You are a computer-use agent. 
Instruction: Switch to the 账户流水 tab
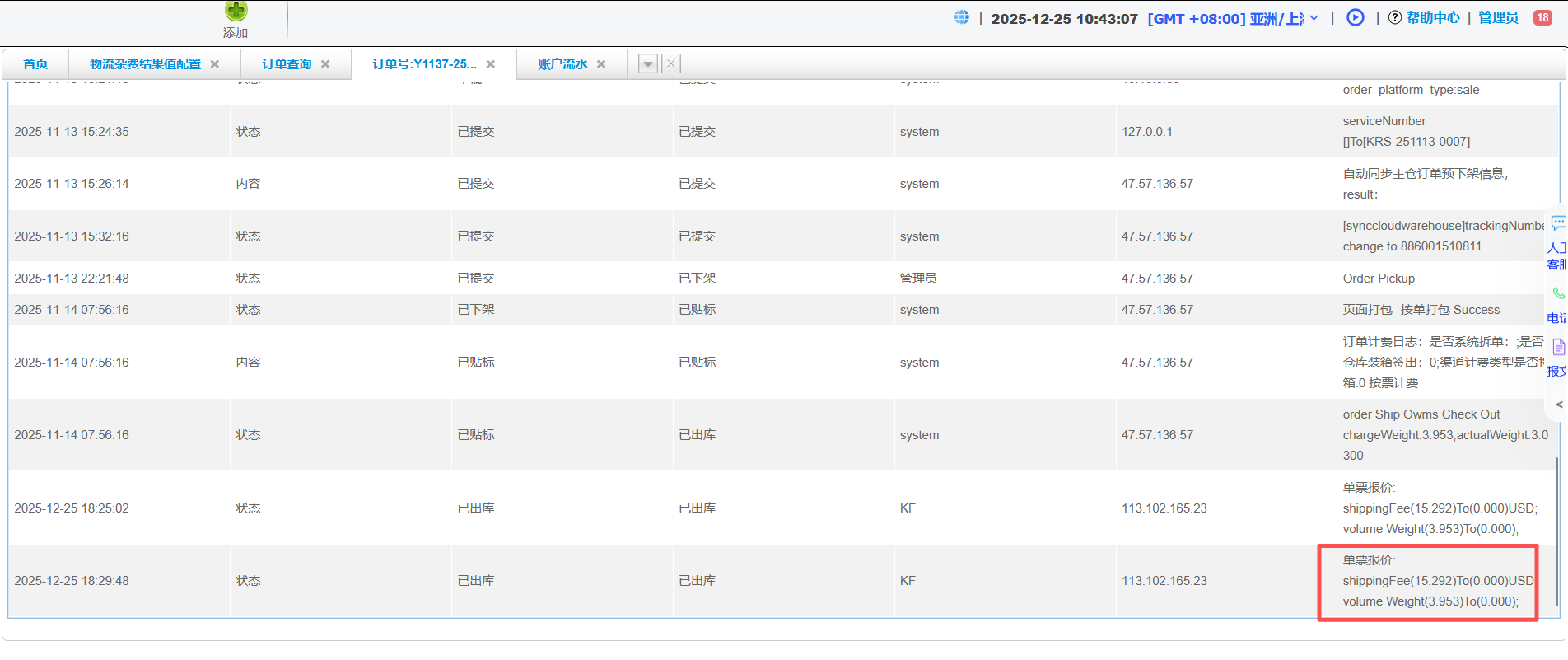562,64
